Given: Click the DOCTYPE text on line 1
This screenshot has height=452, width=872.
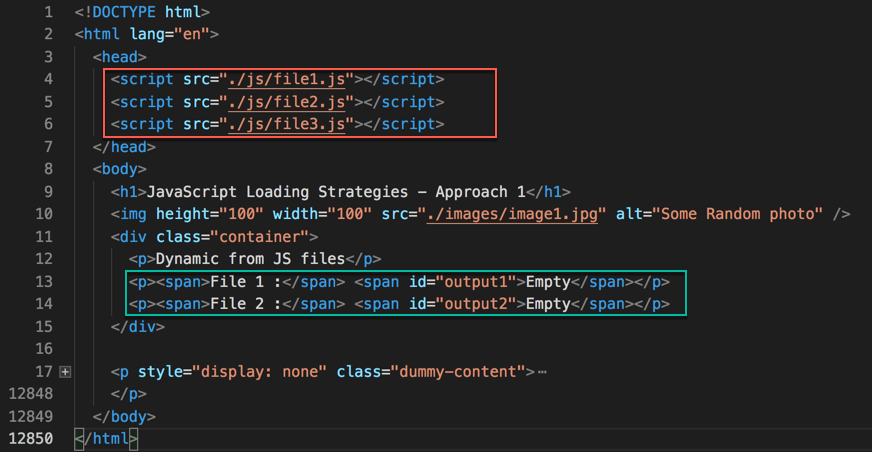Looking at the screenshot, I should click(x=124, y=12).
